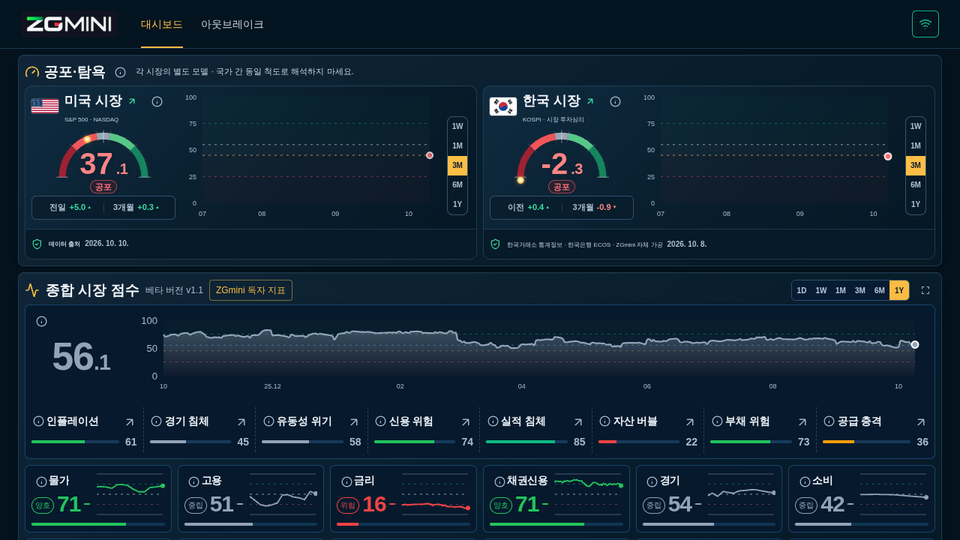
Task: Select 1M range in 미국 시장 chart
Action: point(457,146)
